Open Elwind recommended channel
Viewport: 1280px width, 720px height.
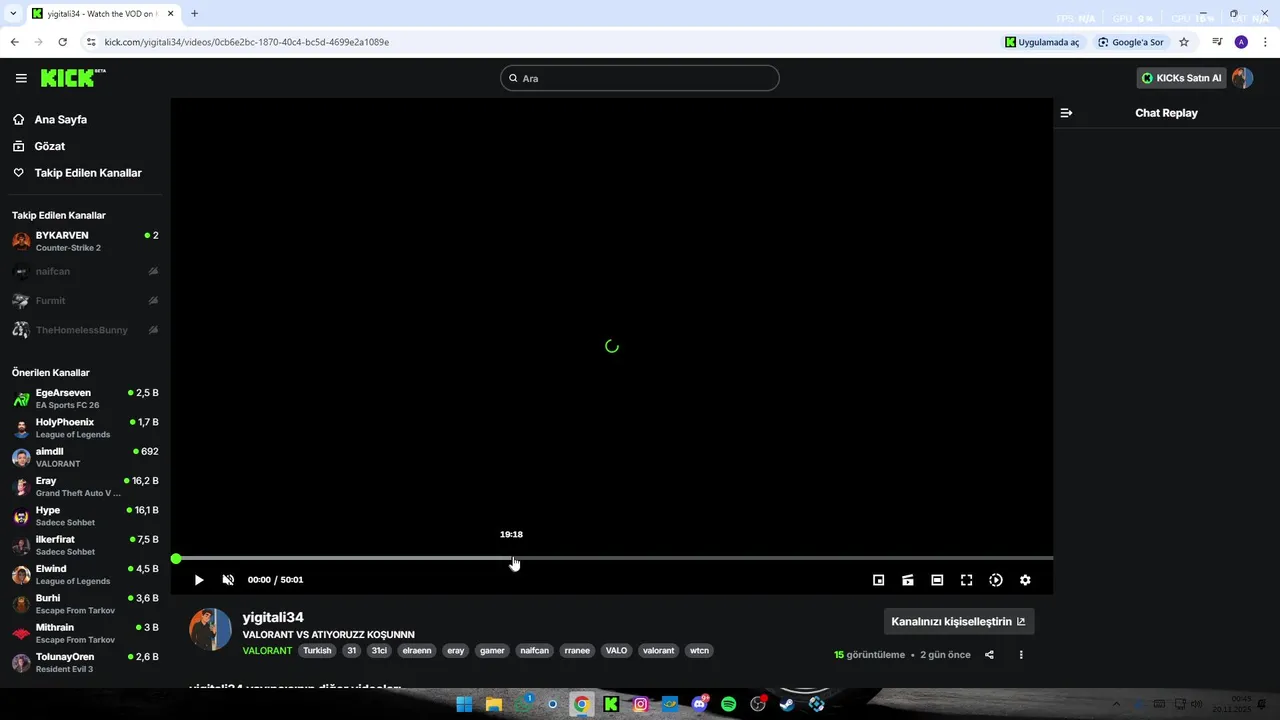85,575
